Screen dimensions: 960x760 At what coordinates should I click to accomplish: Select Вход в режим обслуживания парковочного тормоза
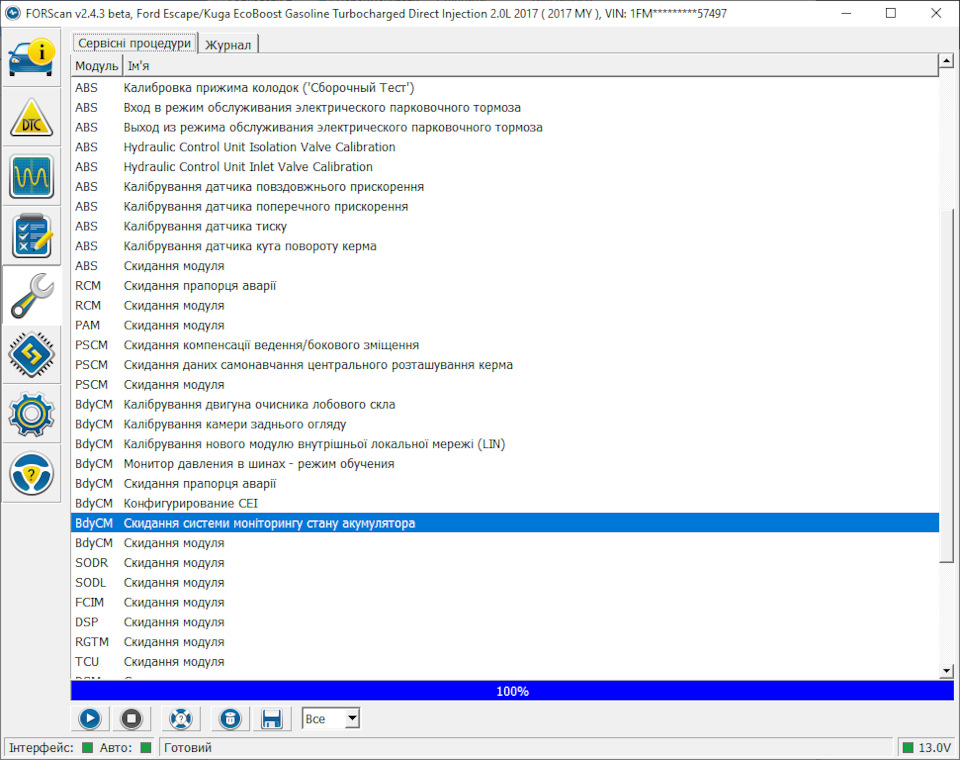click(x=505, y=107)
